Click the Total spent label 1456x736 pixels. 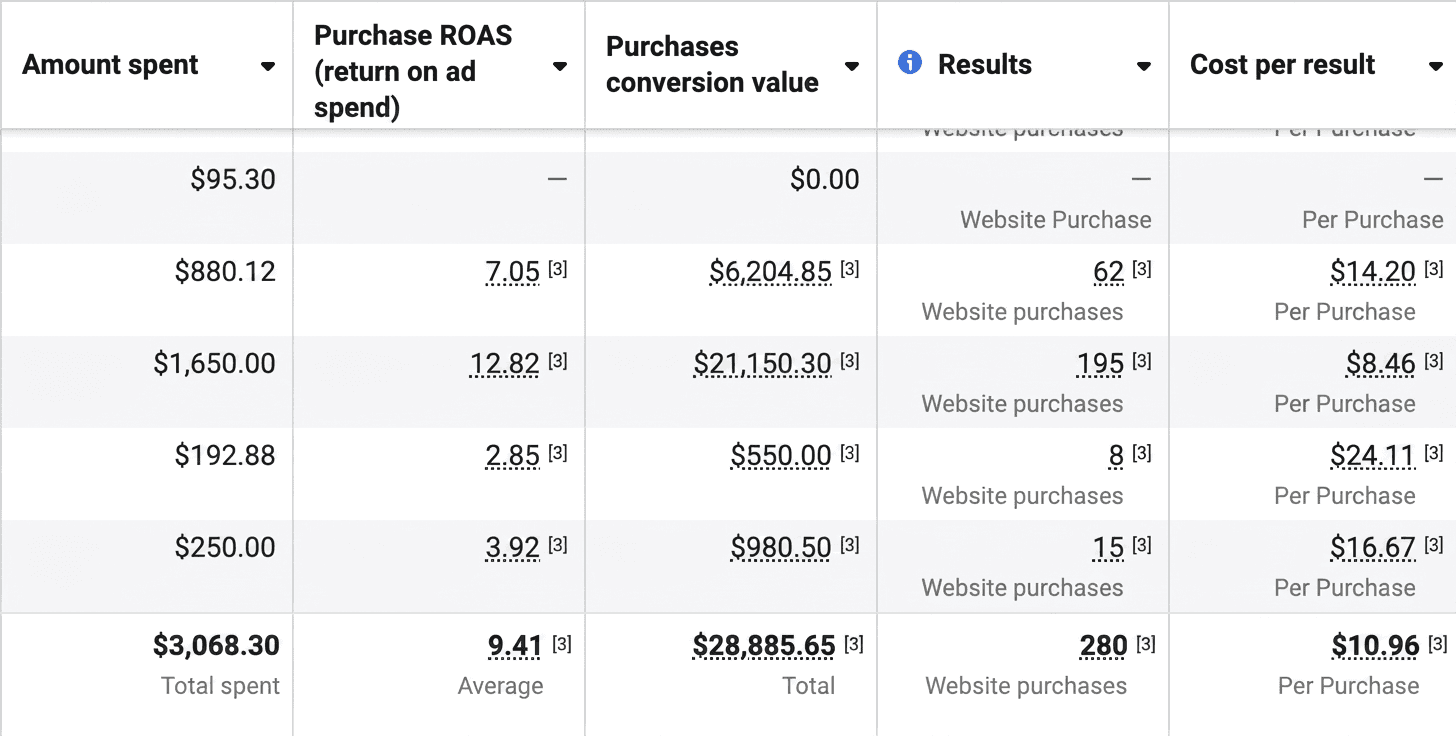220,686
